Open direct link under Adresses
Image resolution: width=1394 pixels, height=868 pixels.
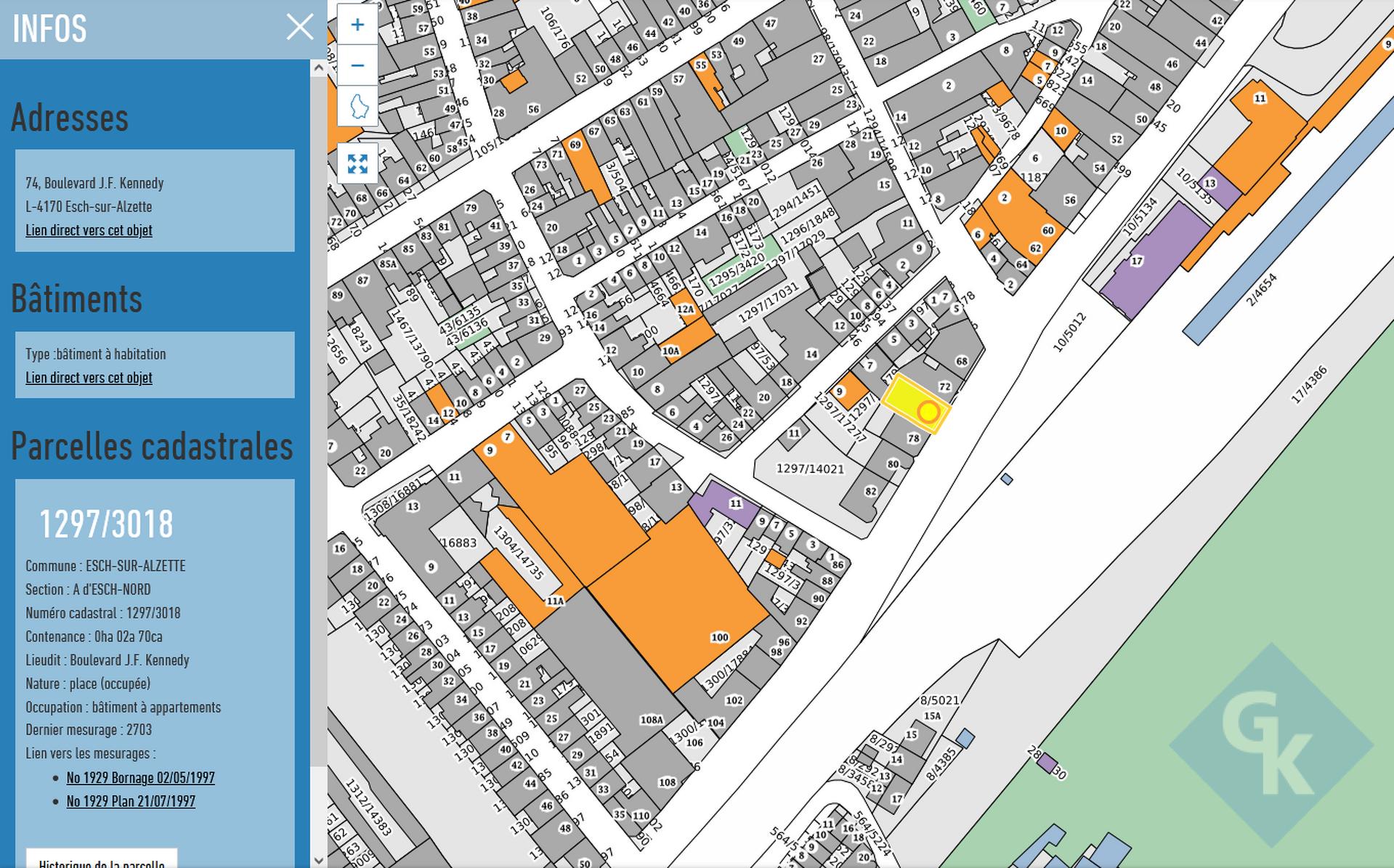pyautogui.click(x=89, y=230)
